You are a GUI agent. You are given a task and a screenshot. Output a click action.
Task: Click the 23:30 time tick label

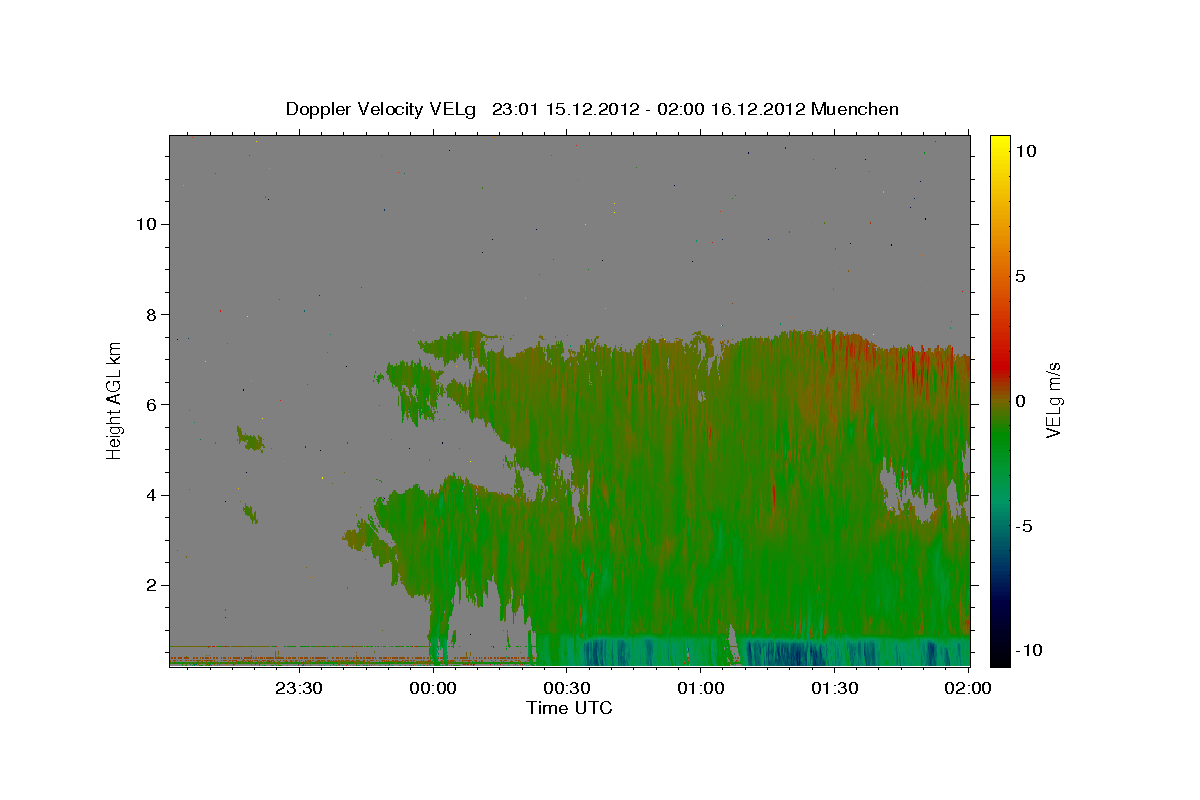coord(299,688)
